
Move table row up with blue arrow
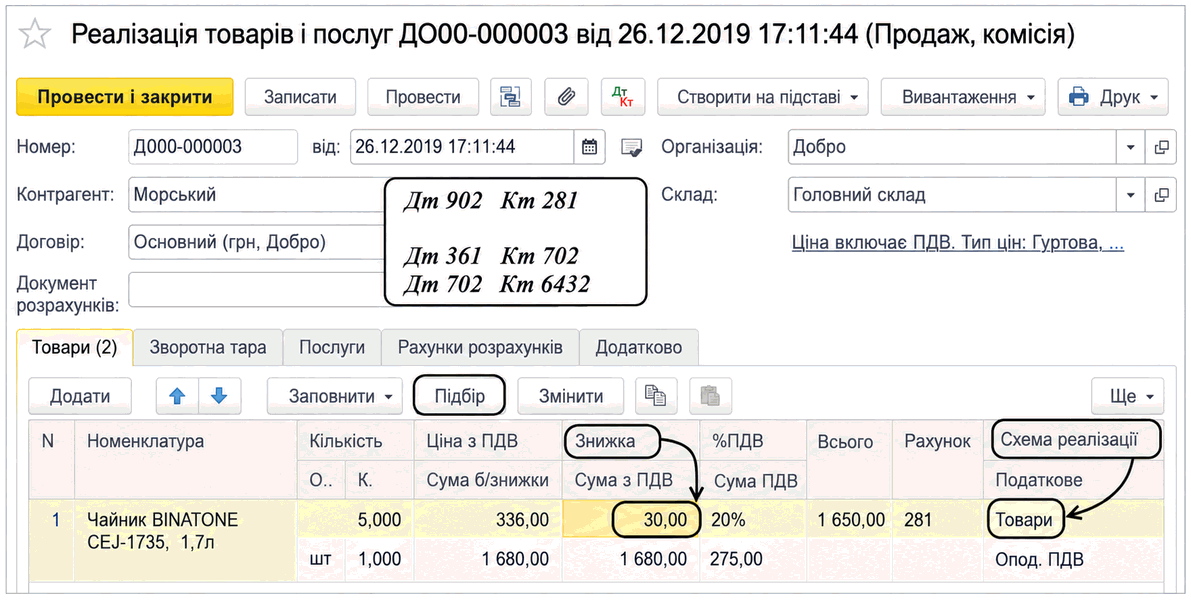[177, 396]
